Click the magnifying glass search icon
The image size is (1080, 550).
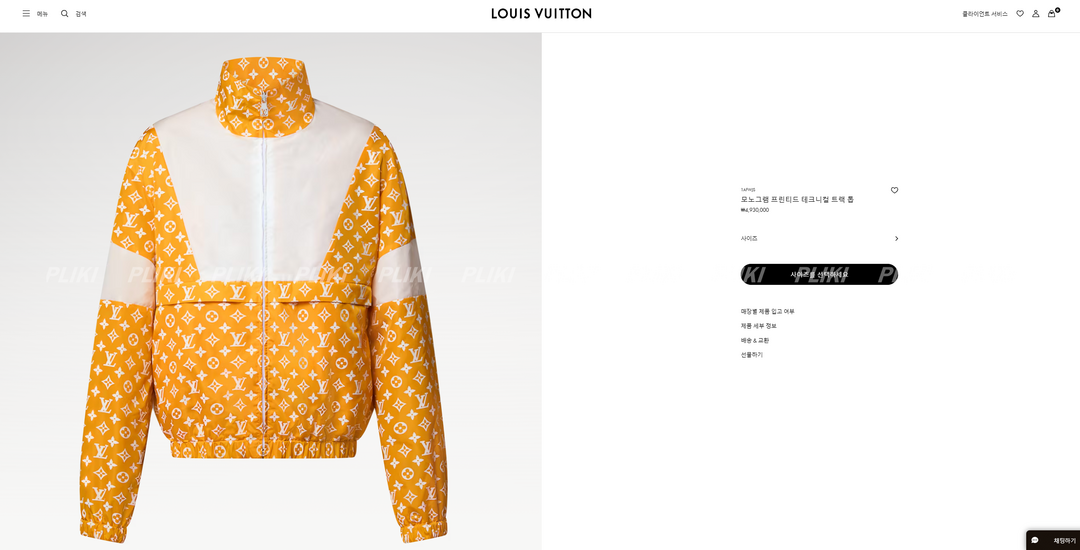(x=65, y=13)
